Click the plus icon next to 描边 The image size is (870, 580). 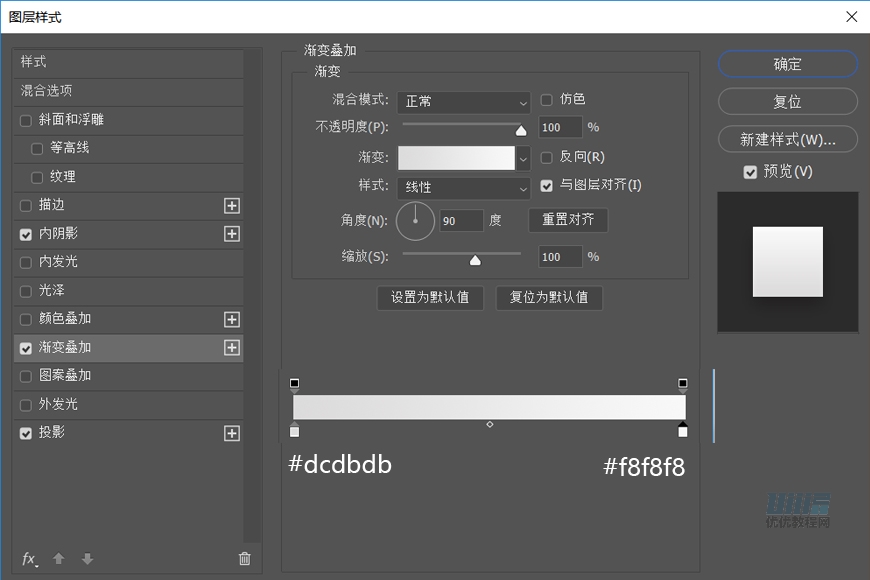pos(232,205)
